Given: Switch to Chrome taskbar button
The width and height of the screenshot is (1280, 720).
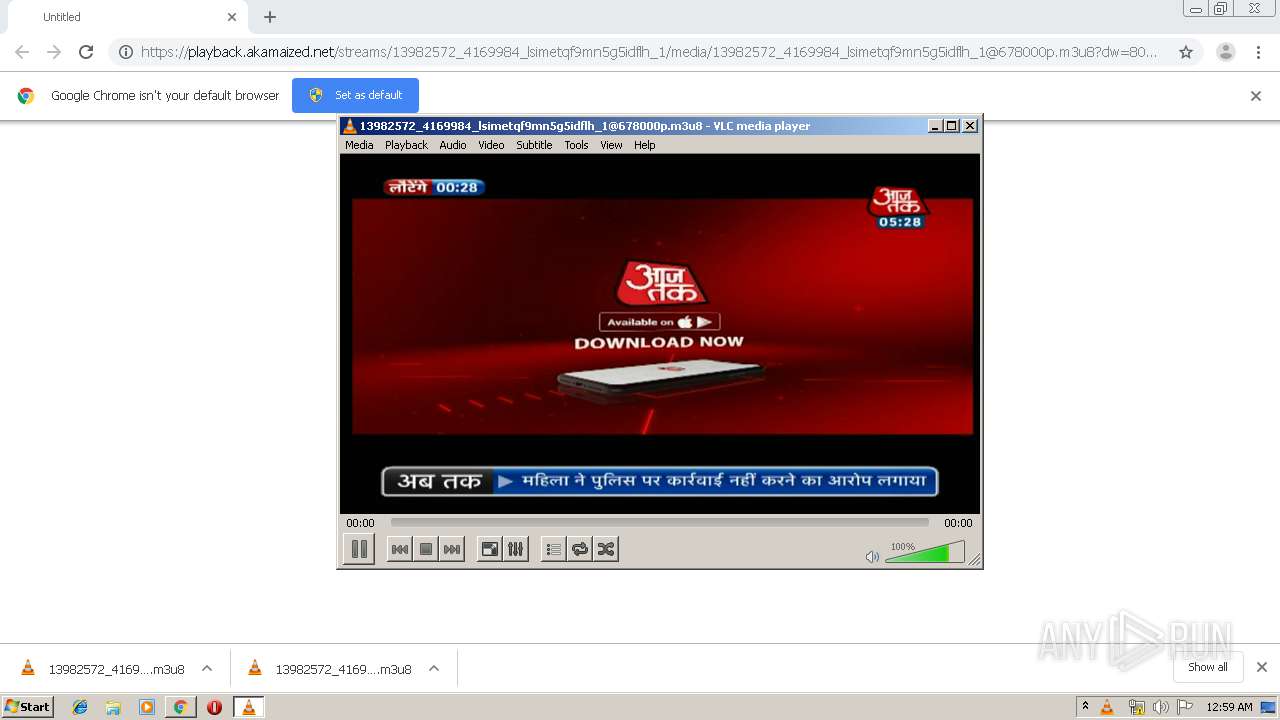Looking at the screenshot, I should (x=180, y=707).
